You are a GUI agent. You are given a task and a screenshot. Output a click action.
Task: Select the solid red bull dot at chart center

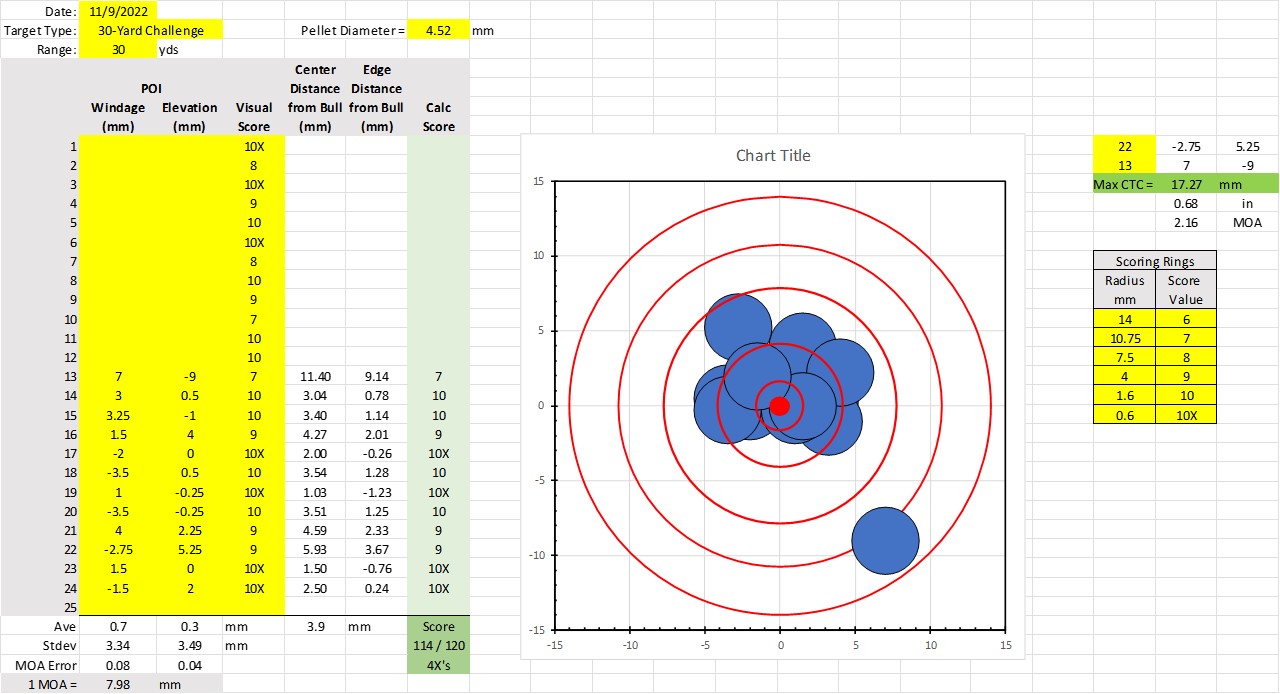coord(780,405)
